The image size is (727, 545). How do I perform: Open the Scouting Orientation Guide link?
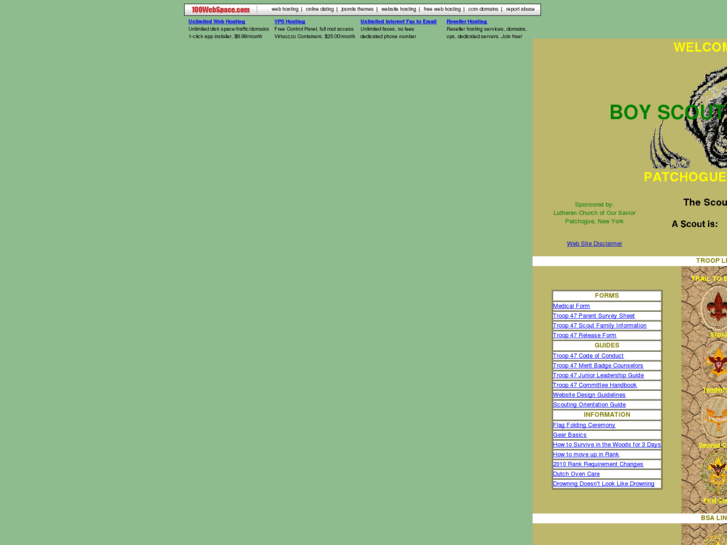[589, 404]
